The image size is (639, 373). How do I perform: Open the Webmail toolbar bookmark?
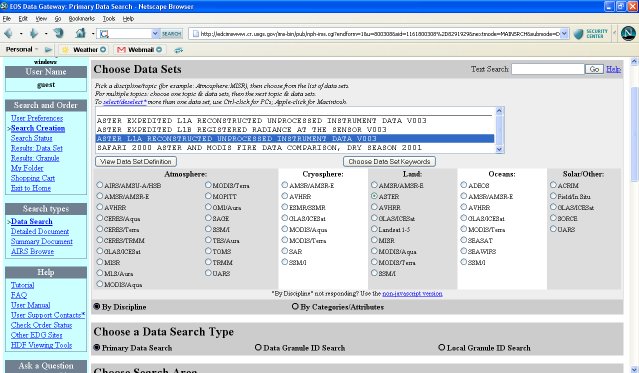(140, 50)
